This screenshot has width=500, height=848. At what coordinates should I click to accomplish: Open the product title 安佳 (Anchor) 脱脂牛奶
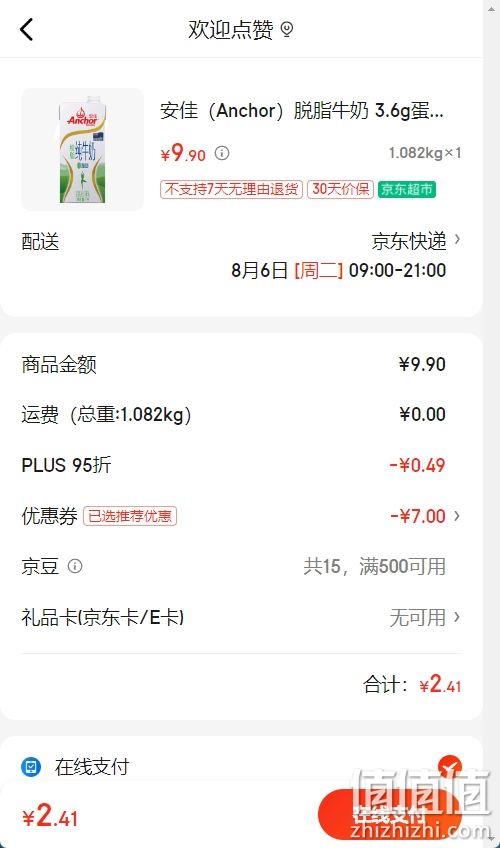(x=302, y=110)
